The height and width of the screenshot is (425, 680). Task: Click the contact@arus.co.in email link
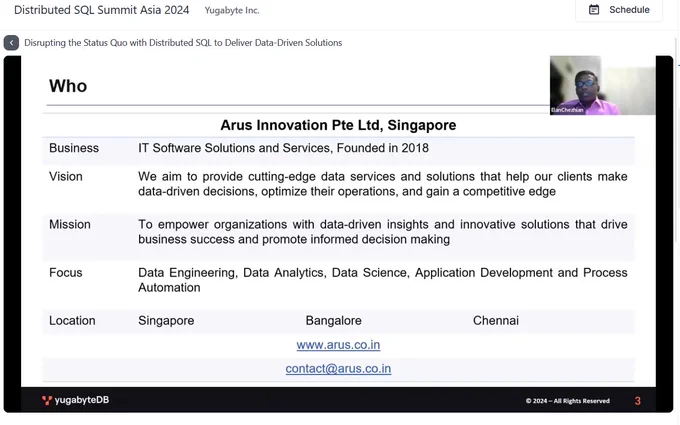pos(338,368)
